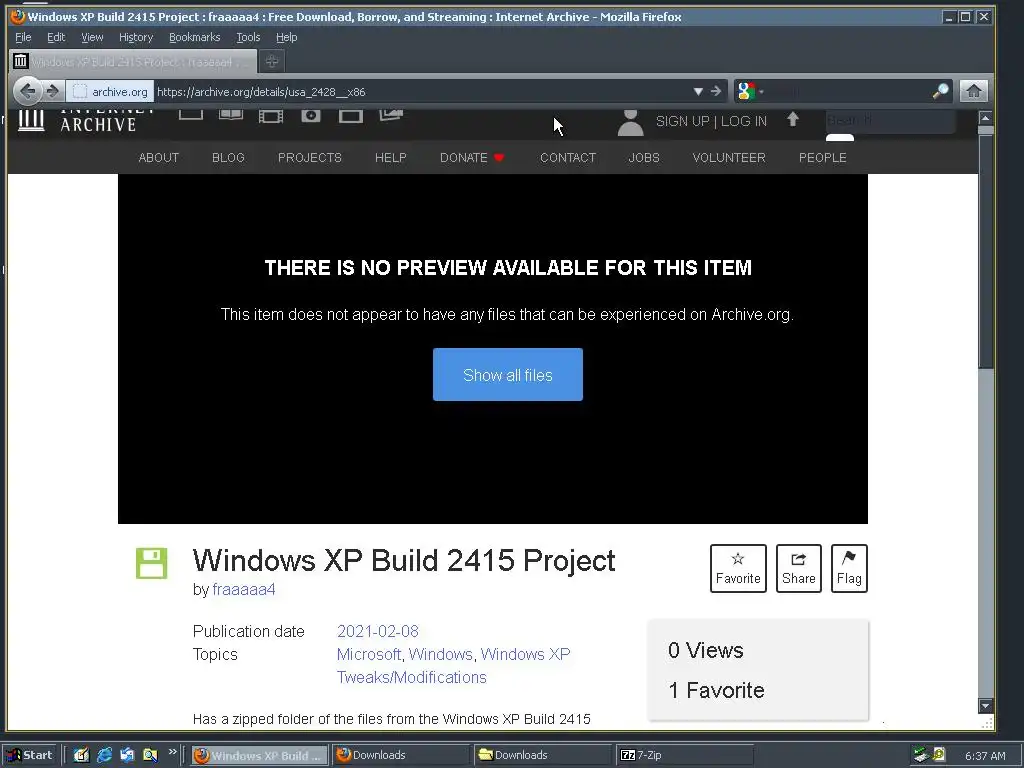Open the Bookmarks menu

click(195, 37)
